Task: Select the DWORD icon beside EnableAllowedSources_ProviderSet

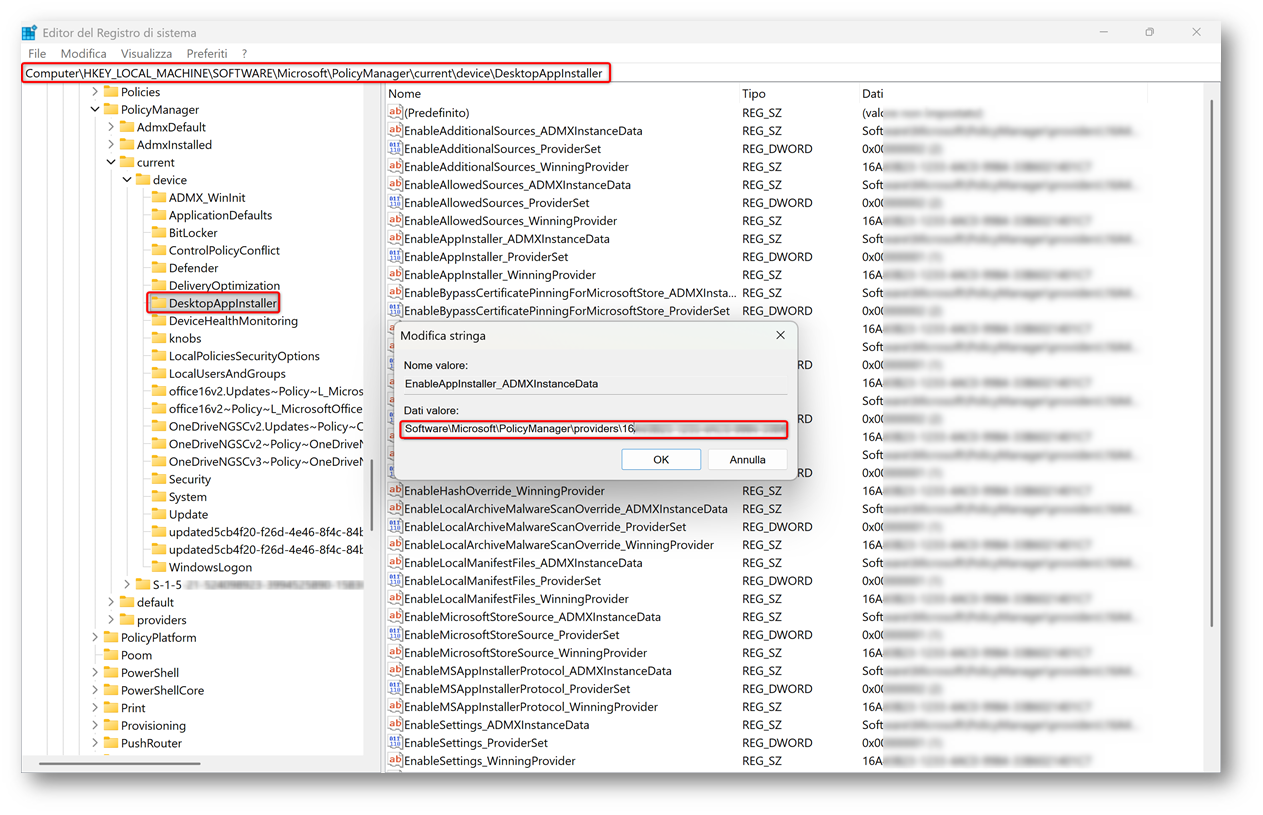Action: point(395,203)
